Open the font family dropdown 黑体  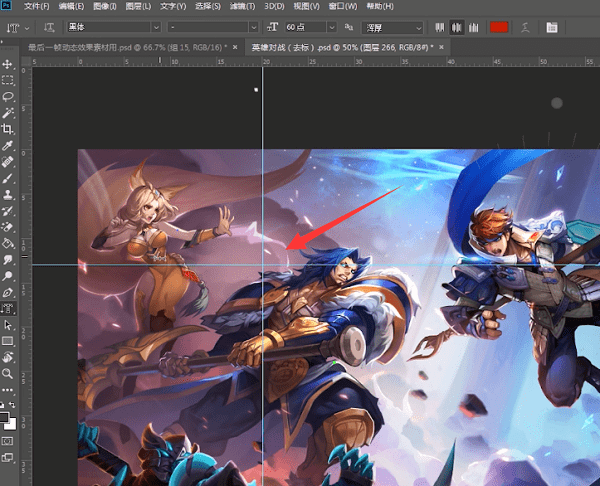pos(157,27)
